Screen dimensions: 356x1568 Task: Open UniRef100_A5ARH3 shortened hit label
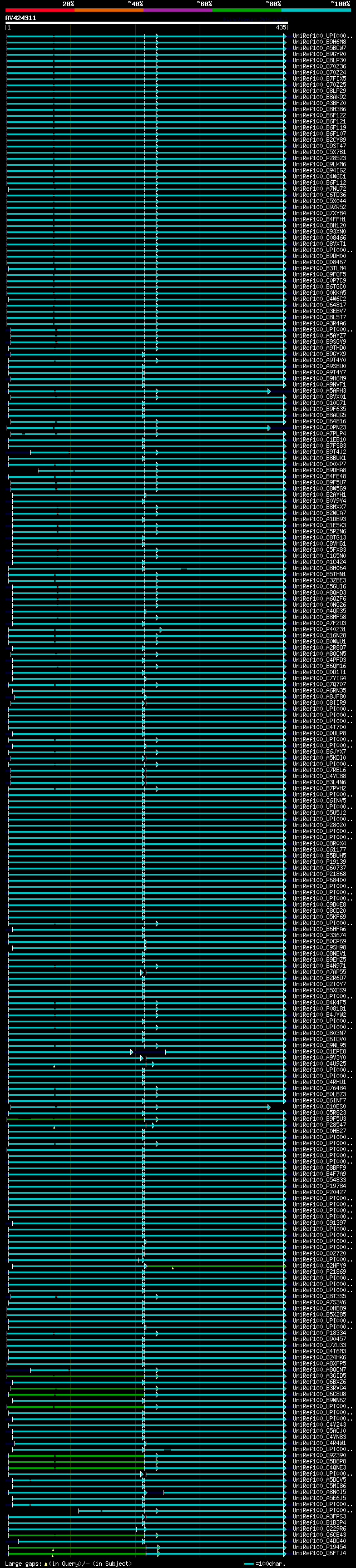click(319, 391)
